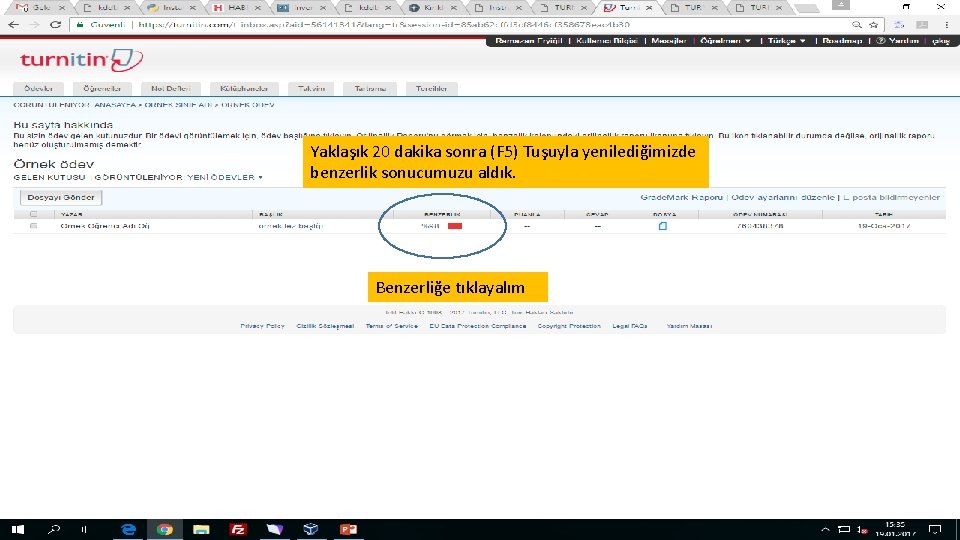960x540 pixels.
Task: Switch to Chrome on the taskbar
Action: tap(165, 530)
